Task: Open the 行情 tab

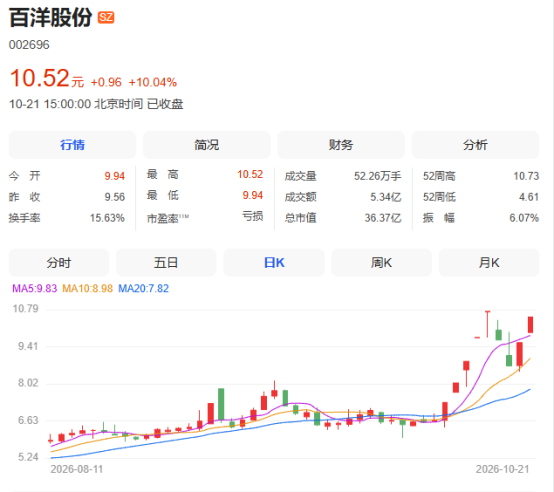Action: [x=72, y=145]
